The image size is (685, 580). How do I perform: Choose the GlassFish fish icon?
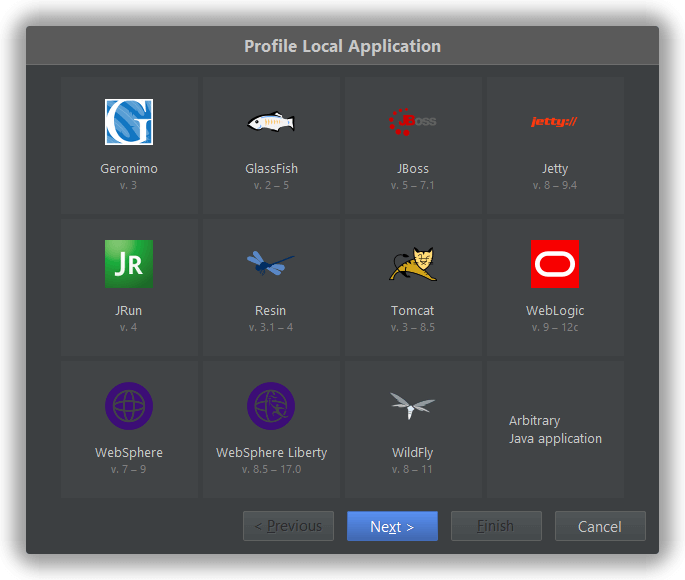pos(271,122)
